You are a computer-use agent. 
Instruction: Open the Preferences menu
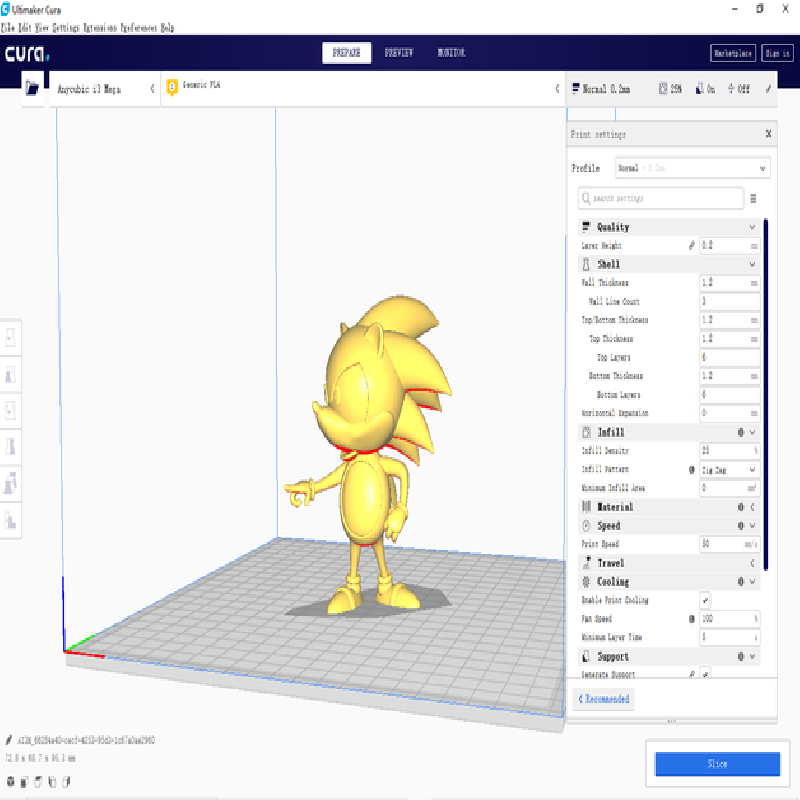coord(139,28)
